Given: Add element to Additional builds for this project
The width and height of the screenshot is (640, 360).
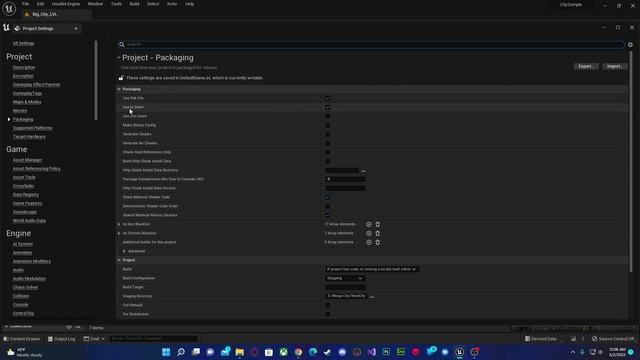Looking at the screenshot, I should [369, 242].
